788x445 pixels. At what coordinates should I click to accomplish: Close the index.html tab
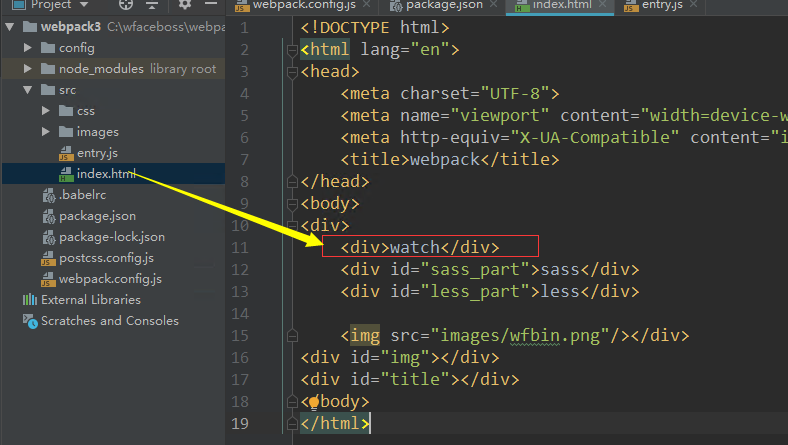[x=602, y=5]
